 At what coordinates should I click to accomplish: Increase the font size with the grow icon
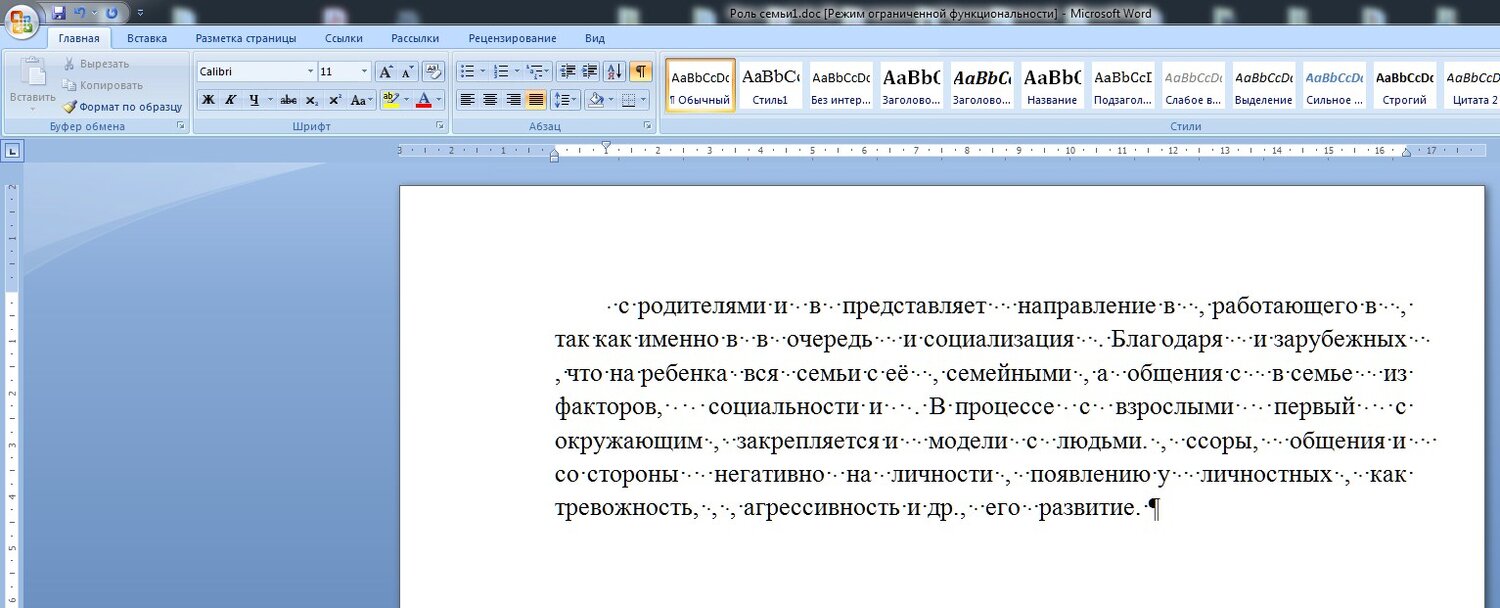pyautogui.click(x=386, y=72)
